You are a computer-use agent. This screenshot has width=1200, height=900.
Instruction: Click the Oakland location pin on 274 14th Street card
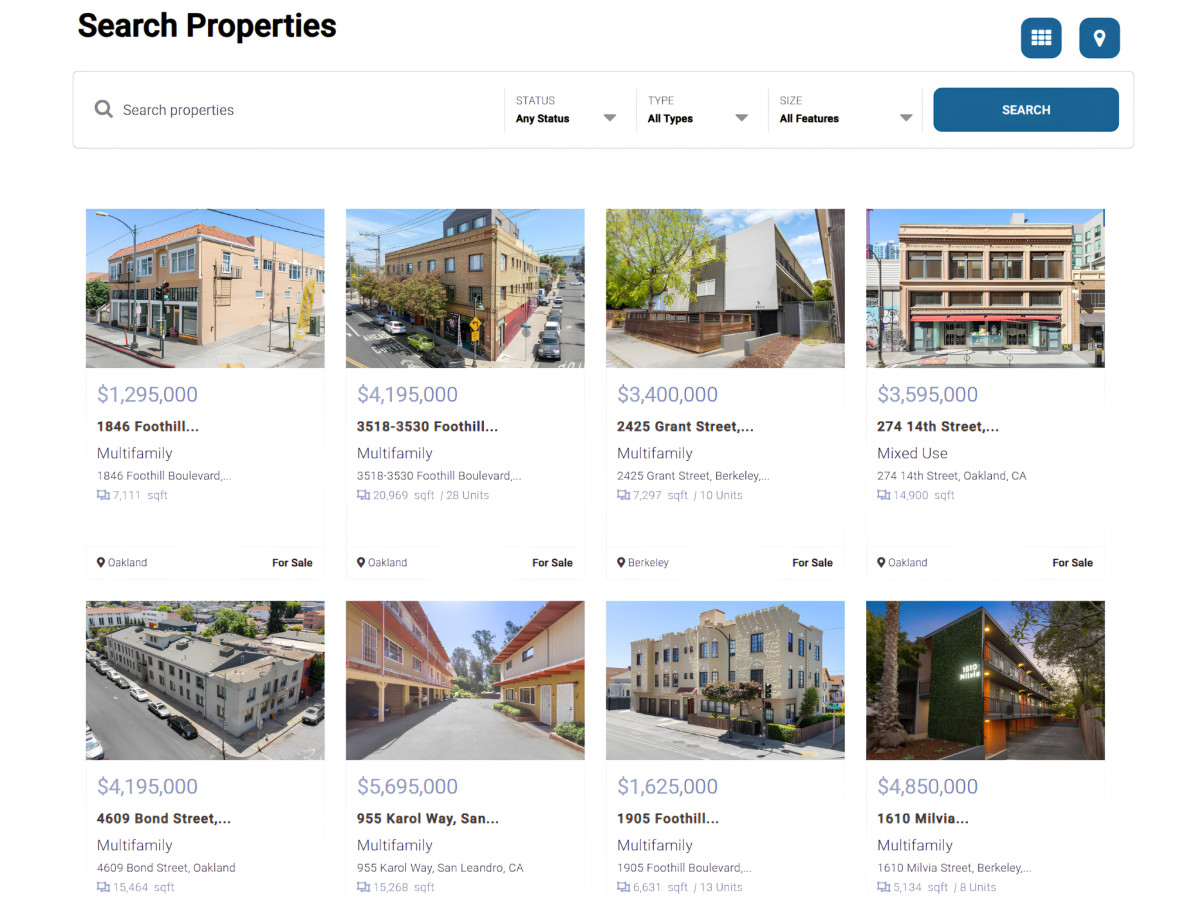pos(881,562)
